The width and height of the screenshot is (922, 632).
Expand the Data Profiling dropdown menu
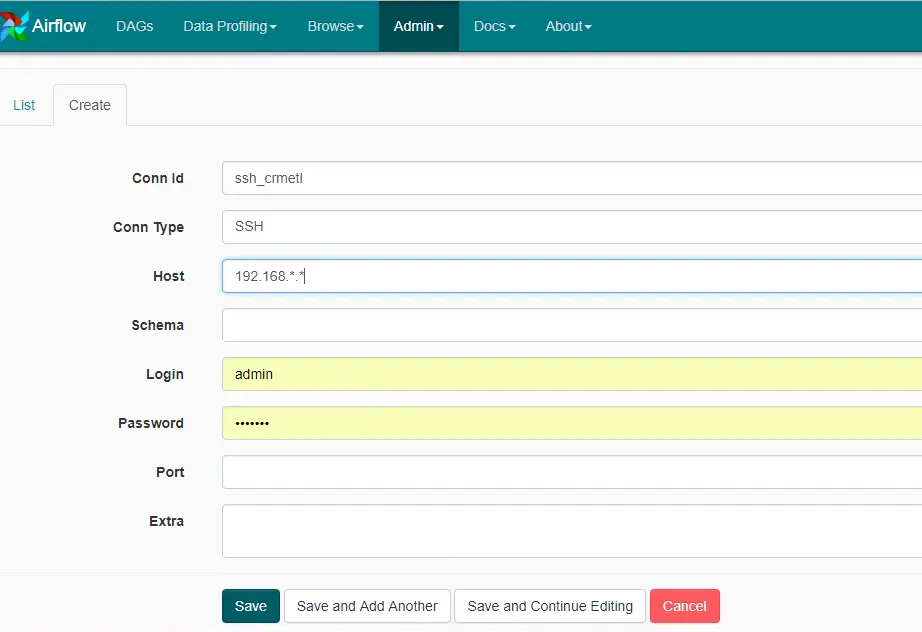point(230,26)
